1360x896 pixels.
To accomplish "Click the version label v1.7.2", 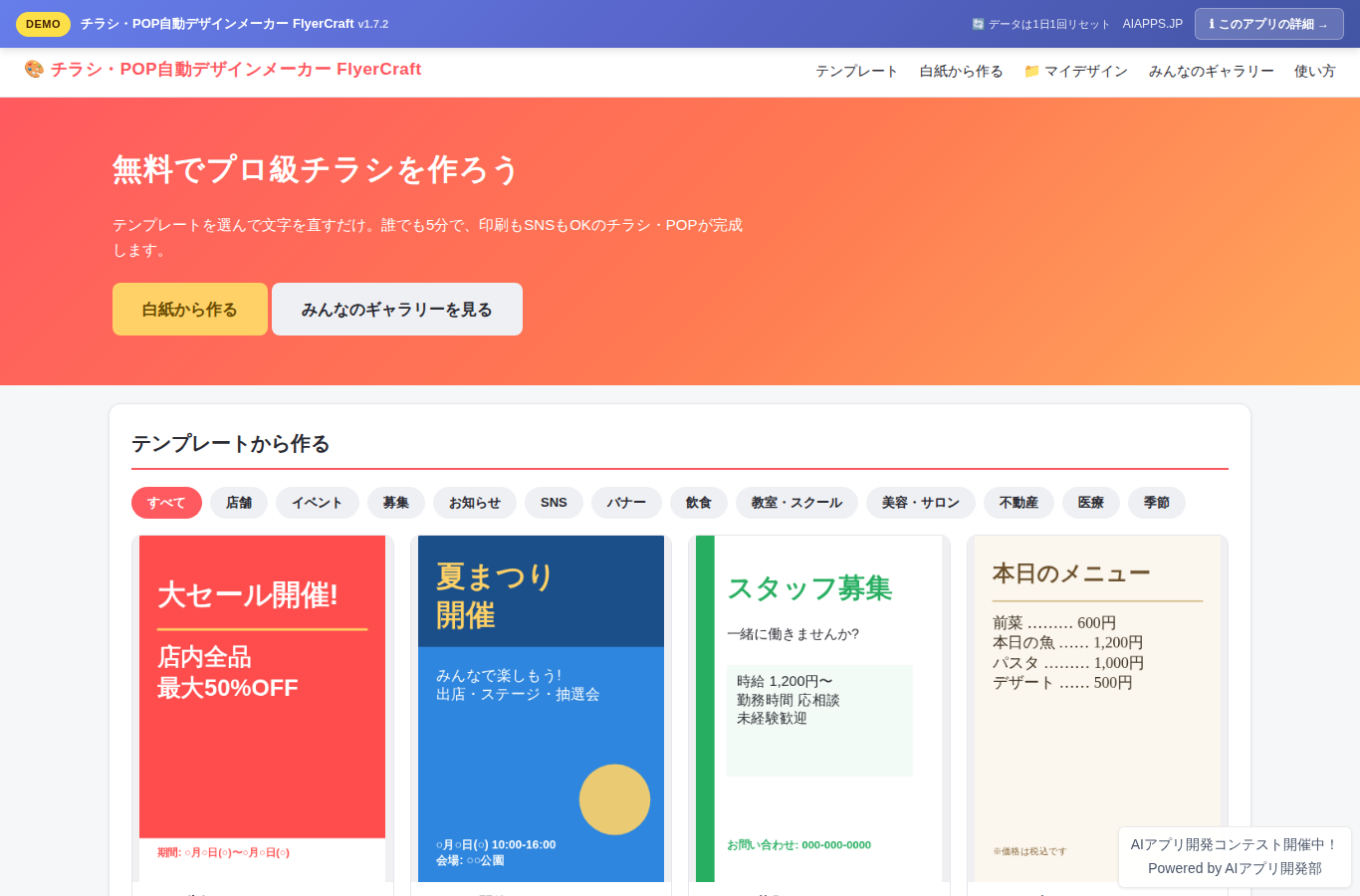I will (x=373, y=24).
